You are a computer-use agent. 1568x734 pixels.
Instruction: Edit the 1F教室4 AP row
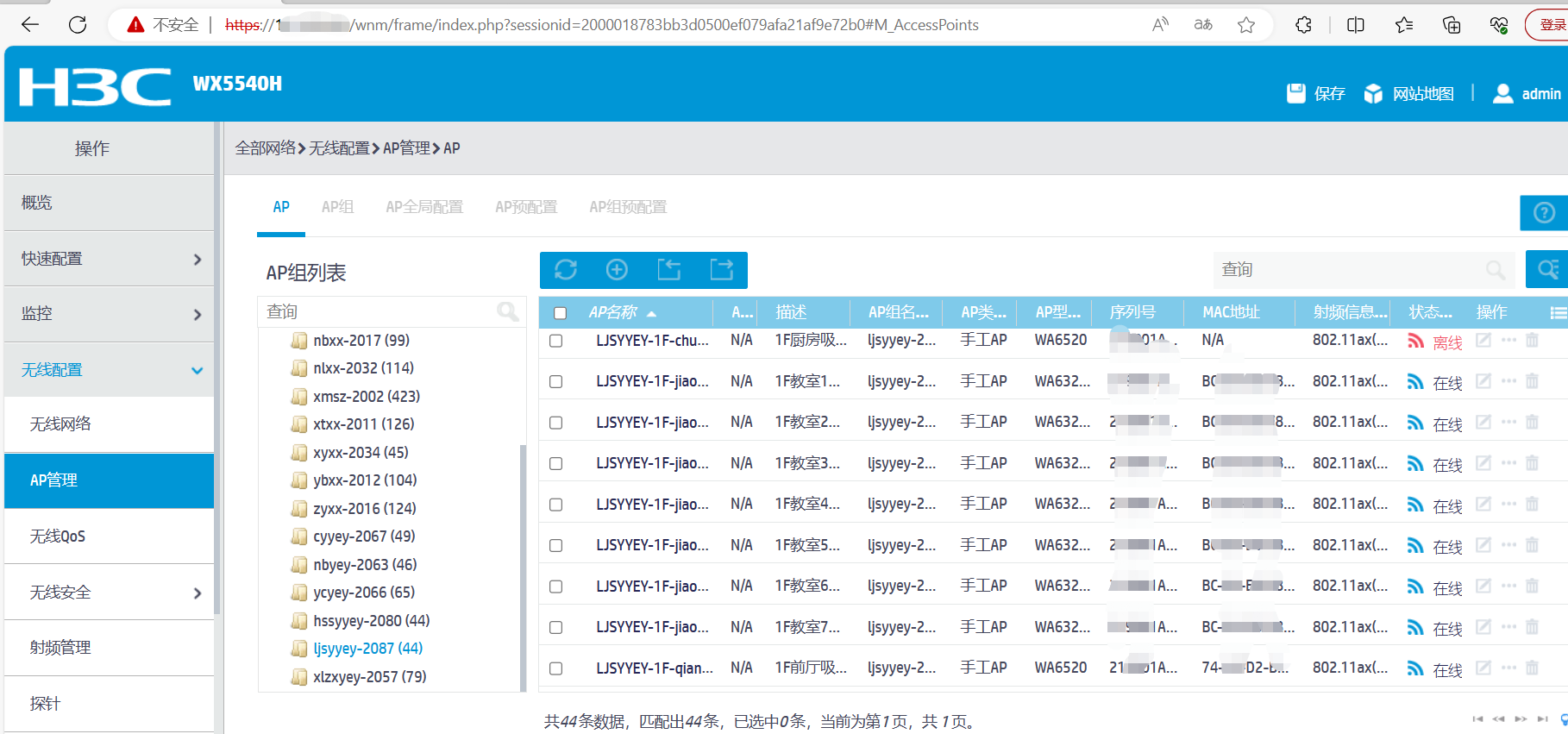pyautogui.click(x=1483, y=505)
